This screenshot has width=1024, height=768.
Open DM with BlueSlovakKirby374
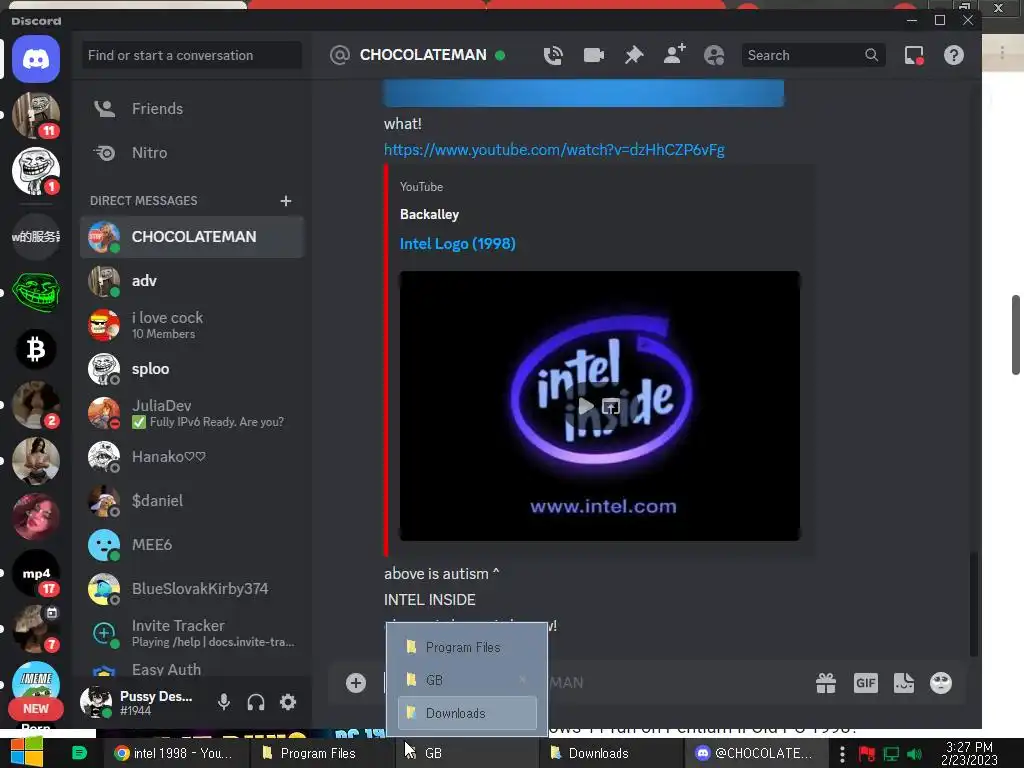pyautogui.click(x=192, y=588)
